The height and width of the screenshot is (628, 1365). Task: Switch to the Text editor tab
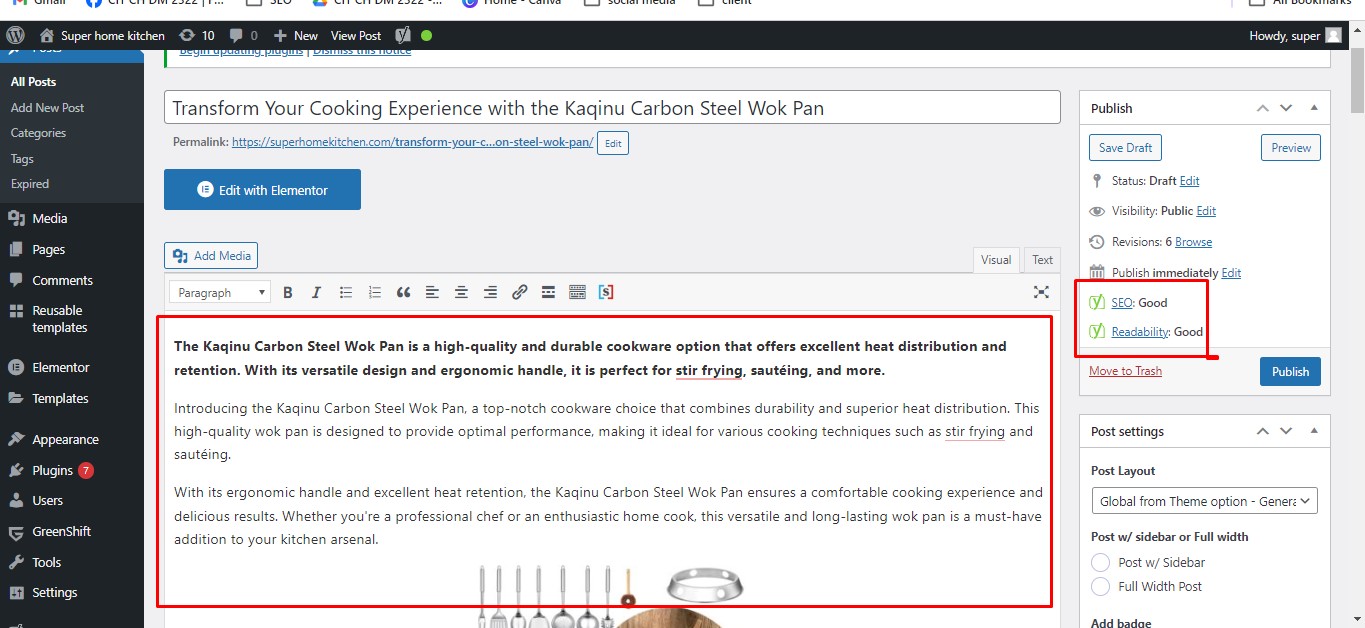coord(1041,259)
